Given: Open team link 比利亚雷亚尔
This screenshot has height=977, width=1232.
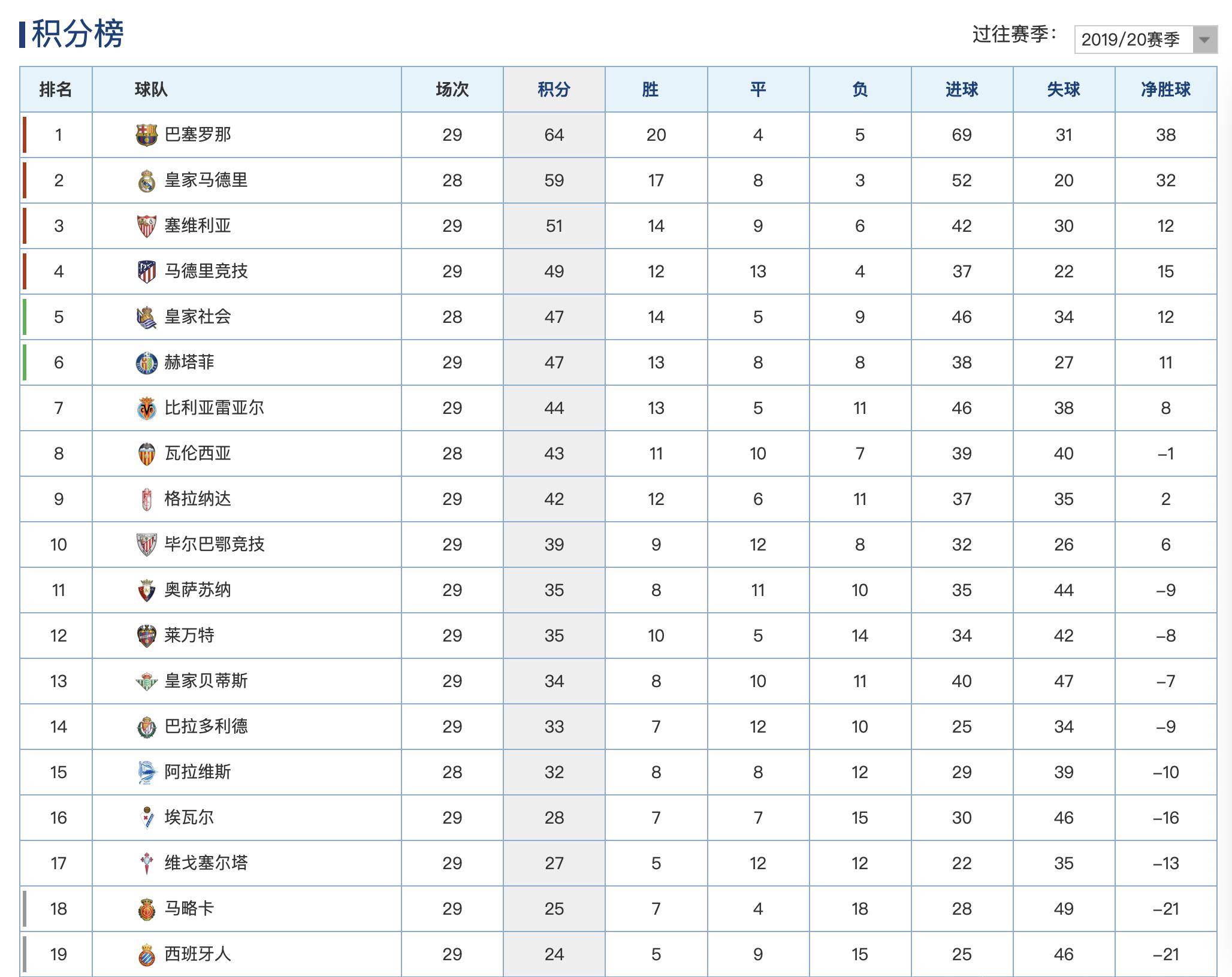Looking at the screenshot, I should (215, 408).
